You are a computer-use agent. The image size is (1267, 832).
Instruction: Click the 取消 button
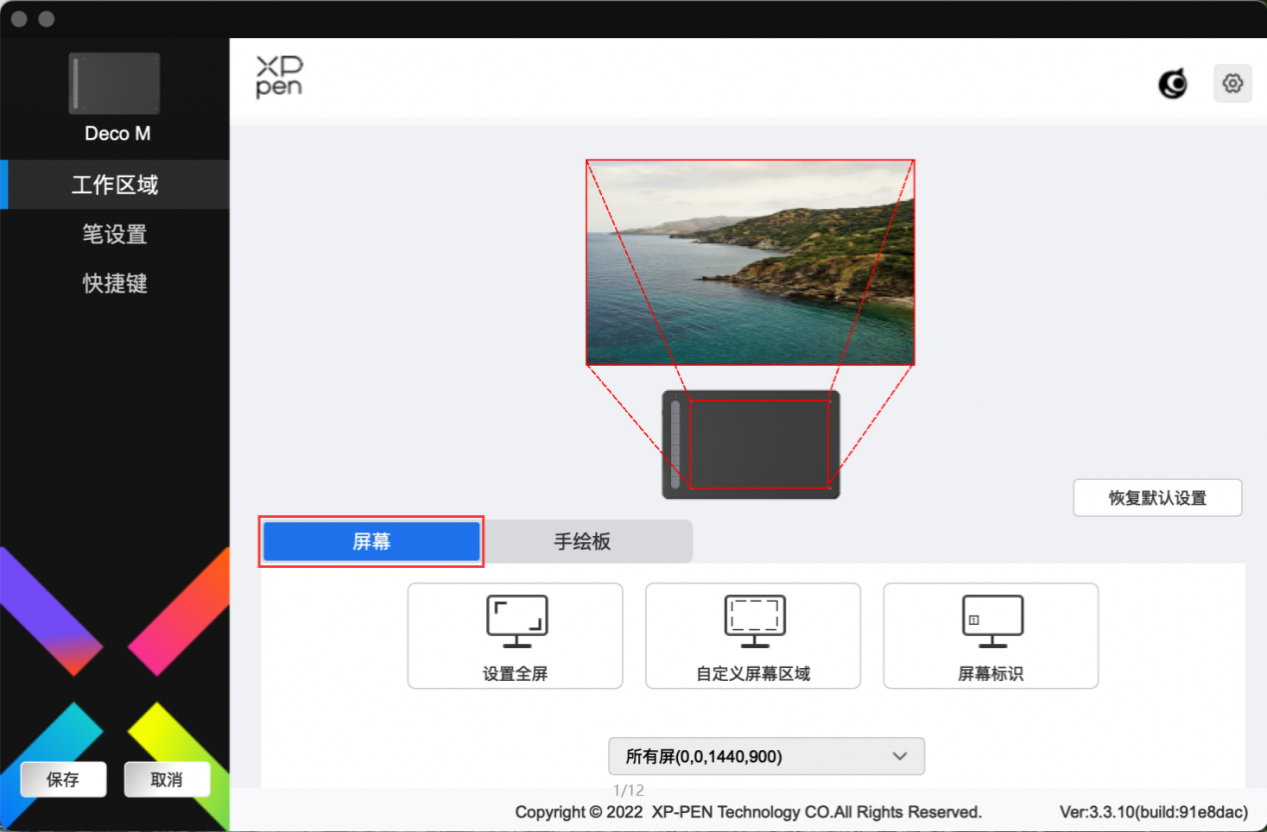coord(167,779)
